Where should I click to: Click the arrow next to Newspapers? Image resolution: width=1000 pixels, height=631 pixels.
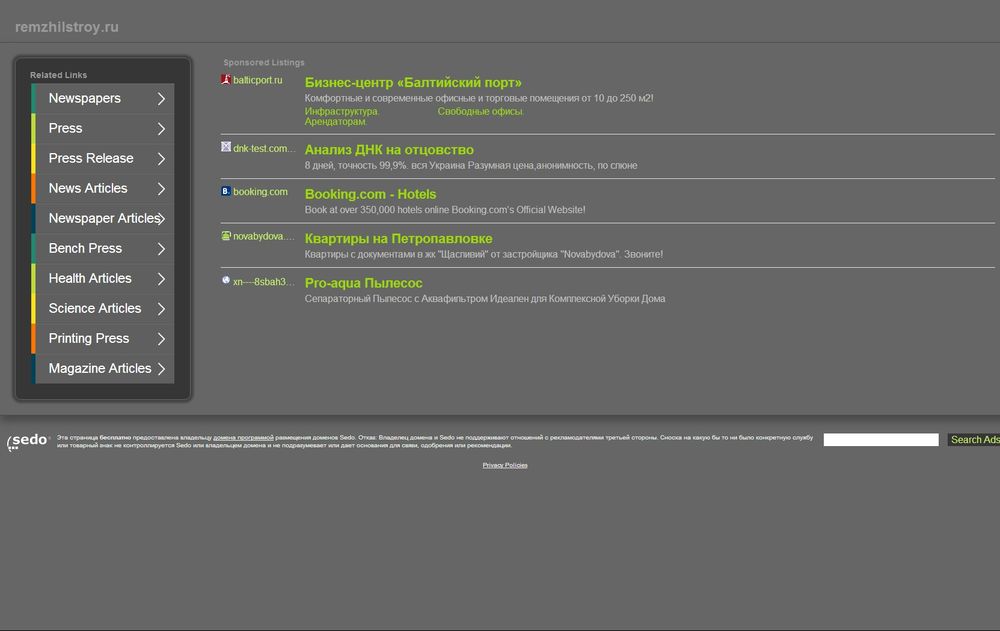coord(161,99)
